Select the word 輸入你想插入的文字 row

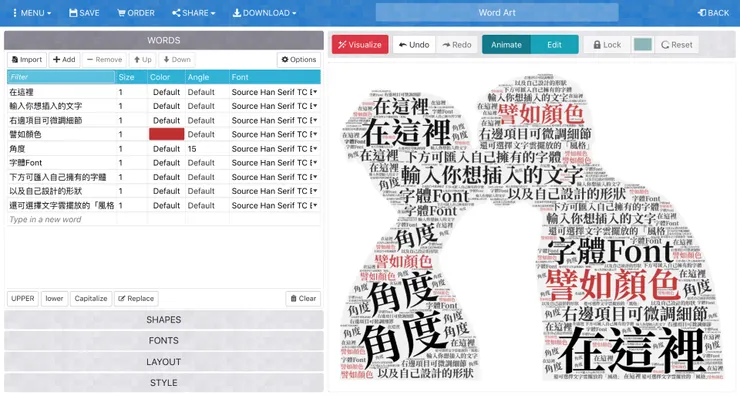point(61,106)
